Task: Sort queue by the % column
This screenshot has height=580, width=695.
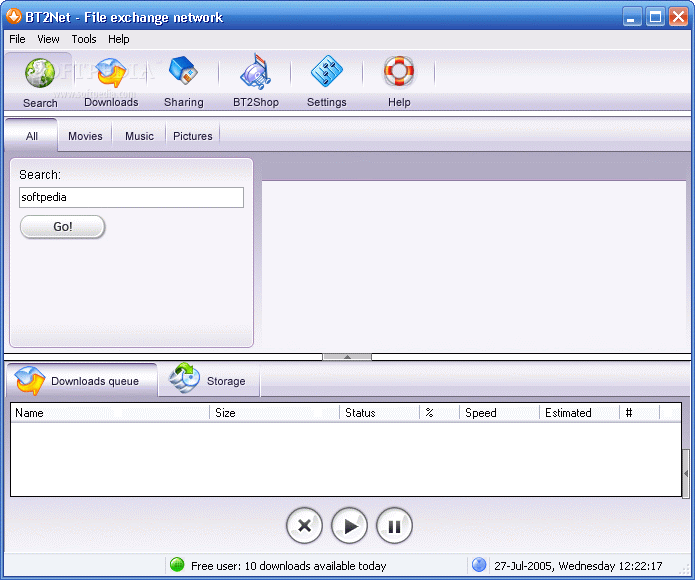Action: [439, 413]
